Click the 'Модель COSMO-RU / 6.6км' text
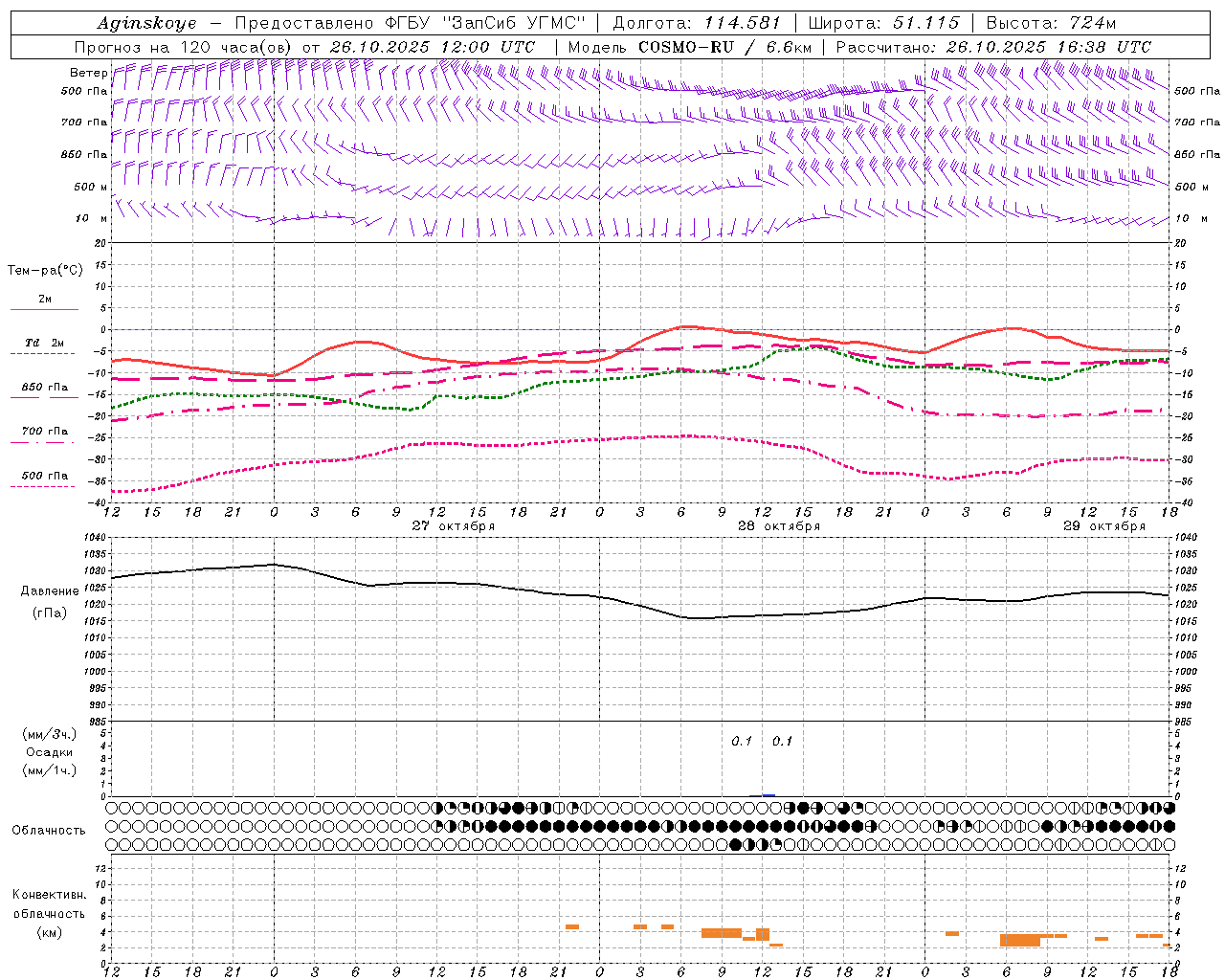The image size is (1225, 980). 690,47
